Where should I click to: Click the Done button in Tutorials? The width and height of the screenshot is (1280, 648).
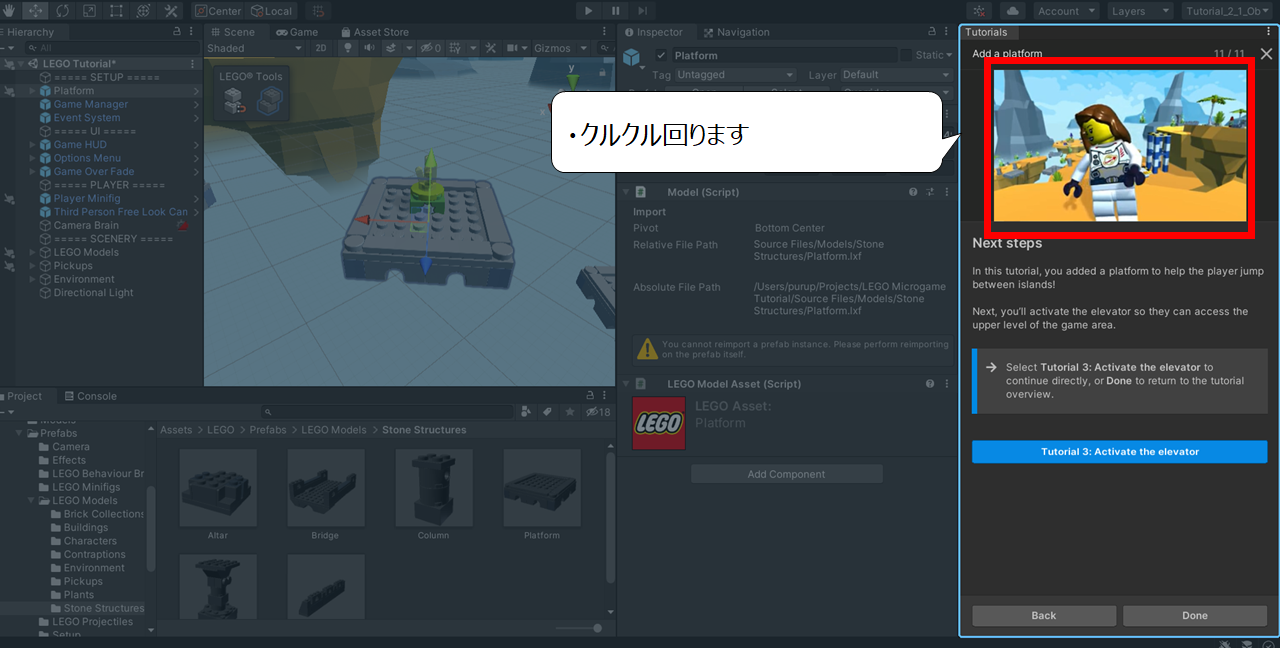(x=1195, y=616)
